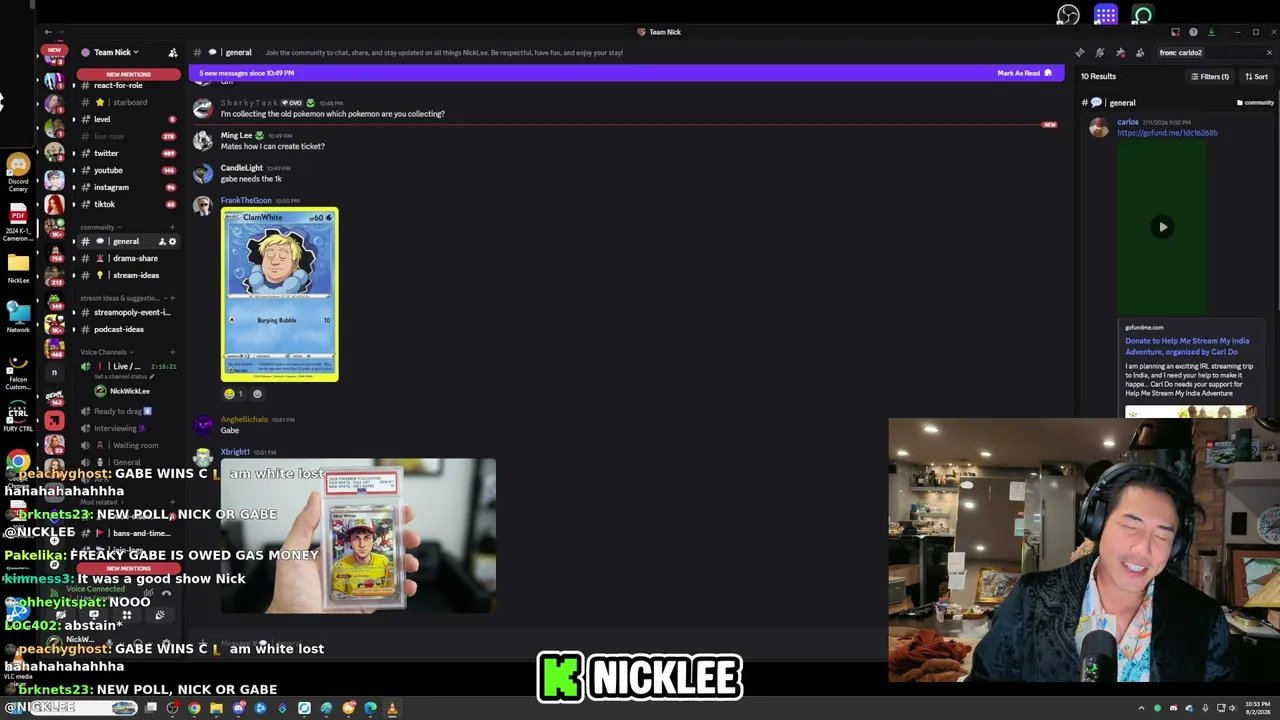Open the starboard channel
Viewport: 1280px width, 720px height.
[127, 102]
